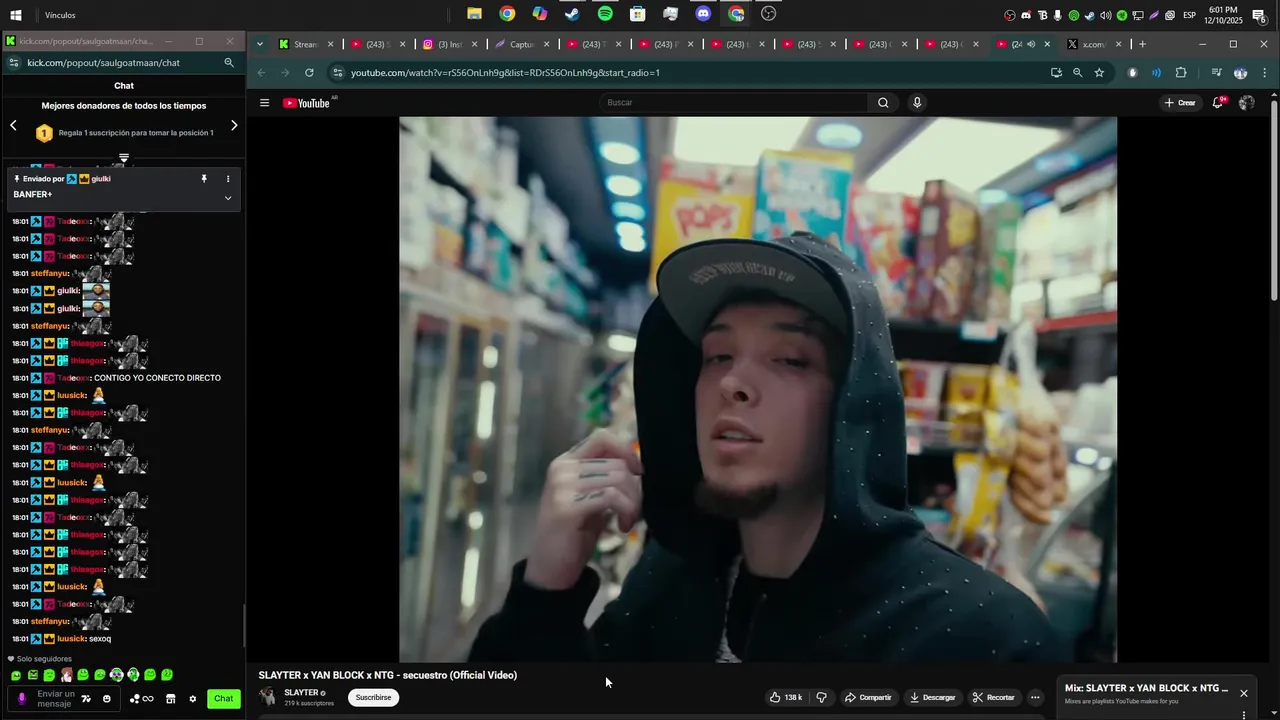Viewport: 1280px width, 720px height.
Task: Open site info icon in Kick popout
Action: [13, 62]
